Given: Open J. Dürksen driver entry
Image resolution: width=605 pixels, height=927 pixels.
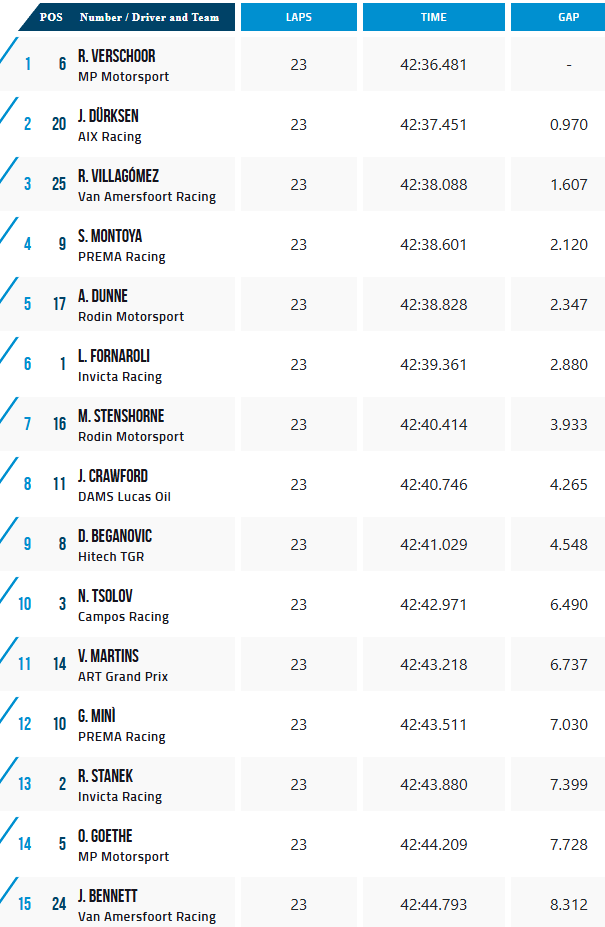Looking at the screenshot, I should point(109,116).
